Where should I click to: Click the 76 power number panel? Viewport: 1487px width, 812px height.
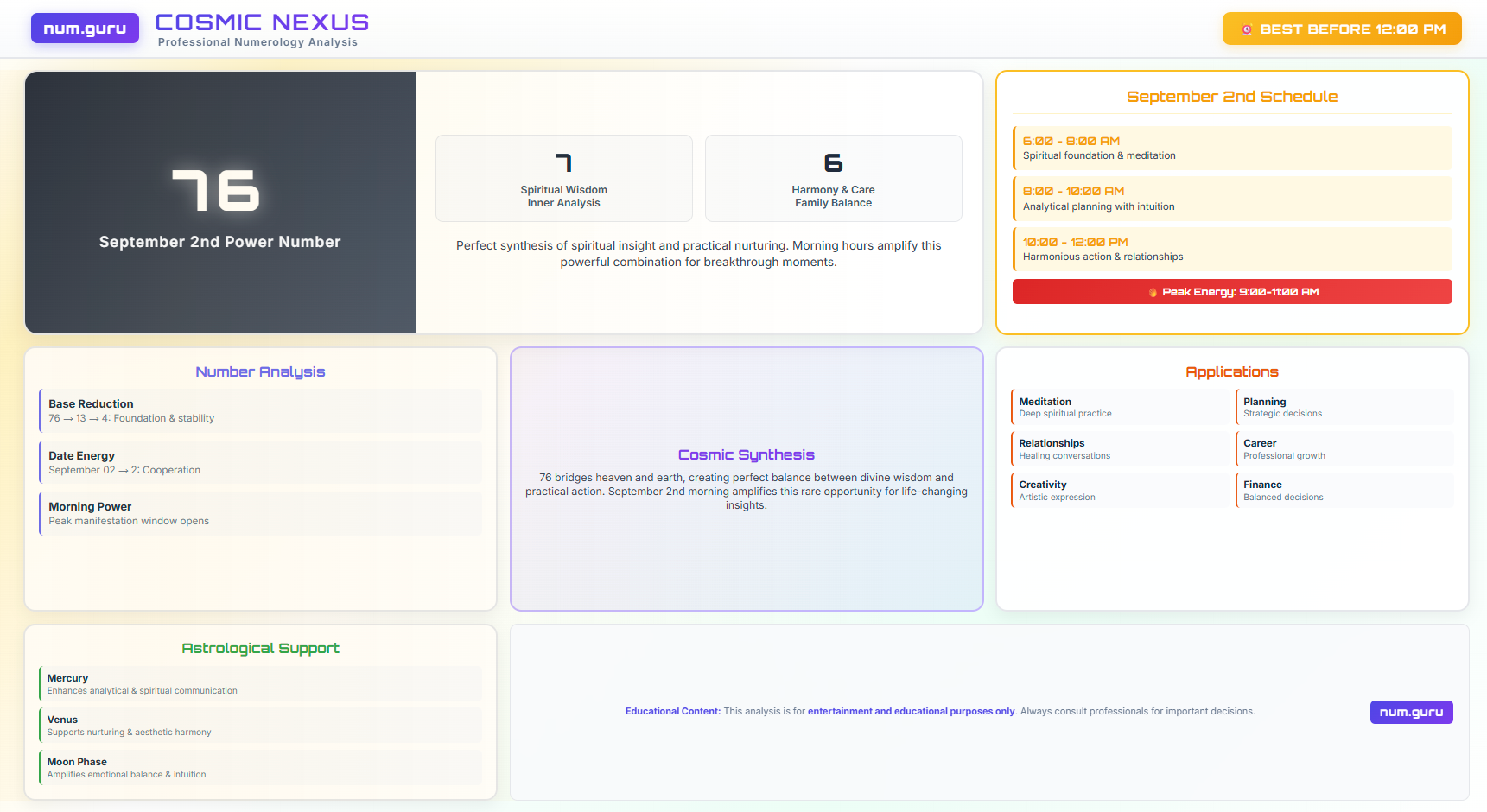point(220,203)
